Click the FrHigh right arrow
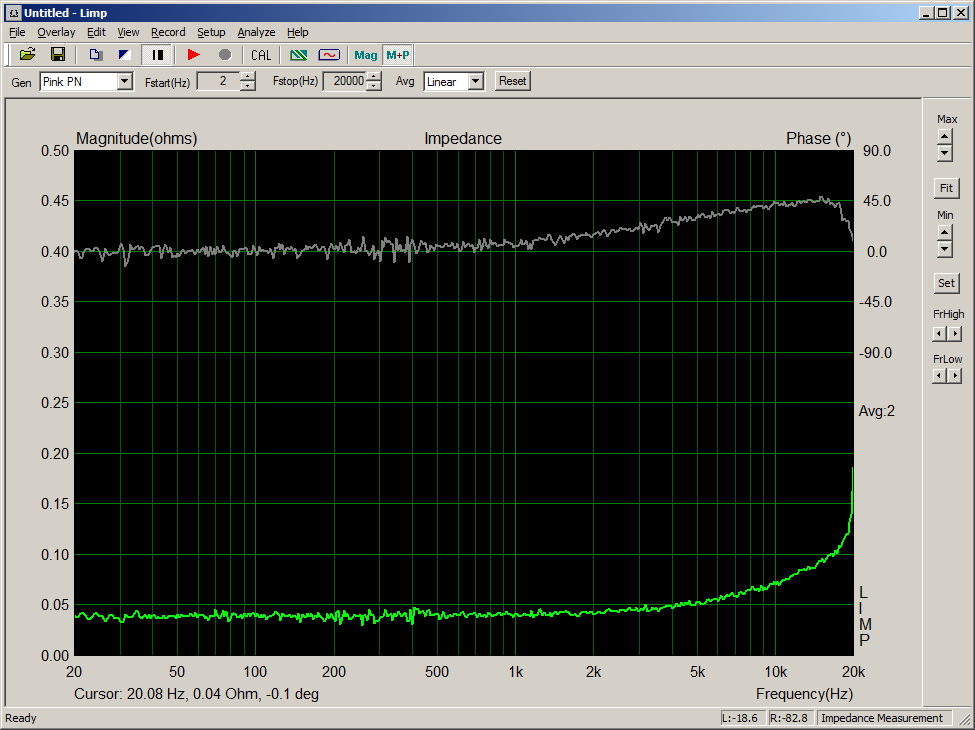This screenshot has height=730, width=975. (x=954, y=334)
